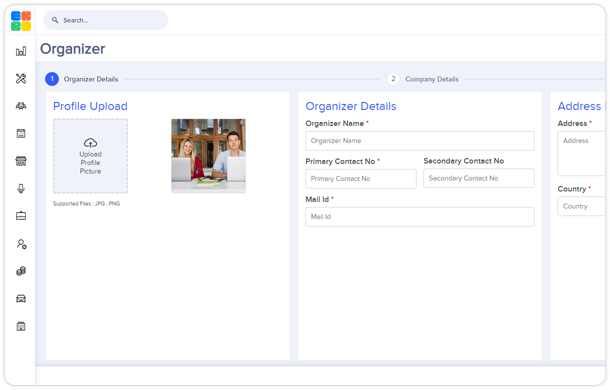Click the Primary Contact No field
Screen dimensions: 610x390
[361, 179]
